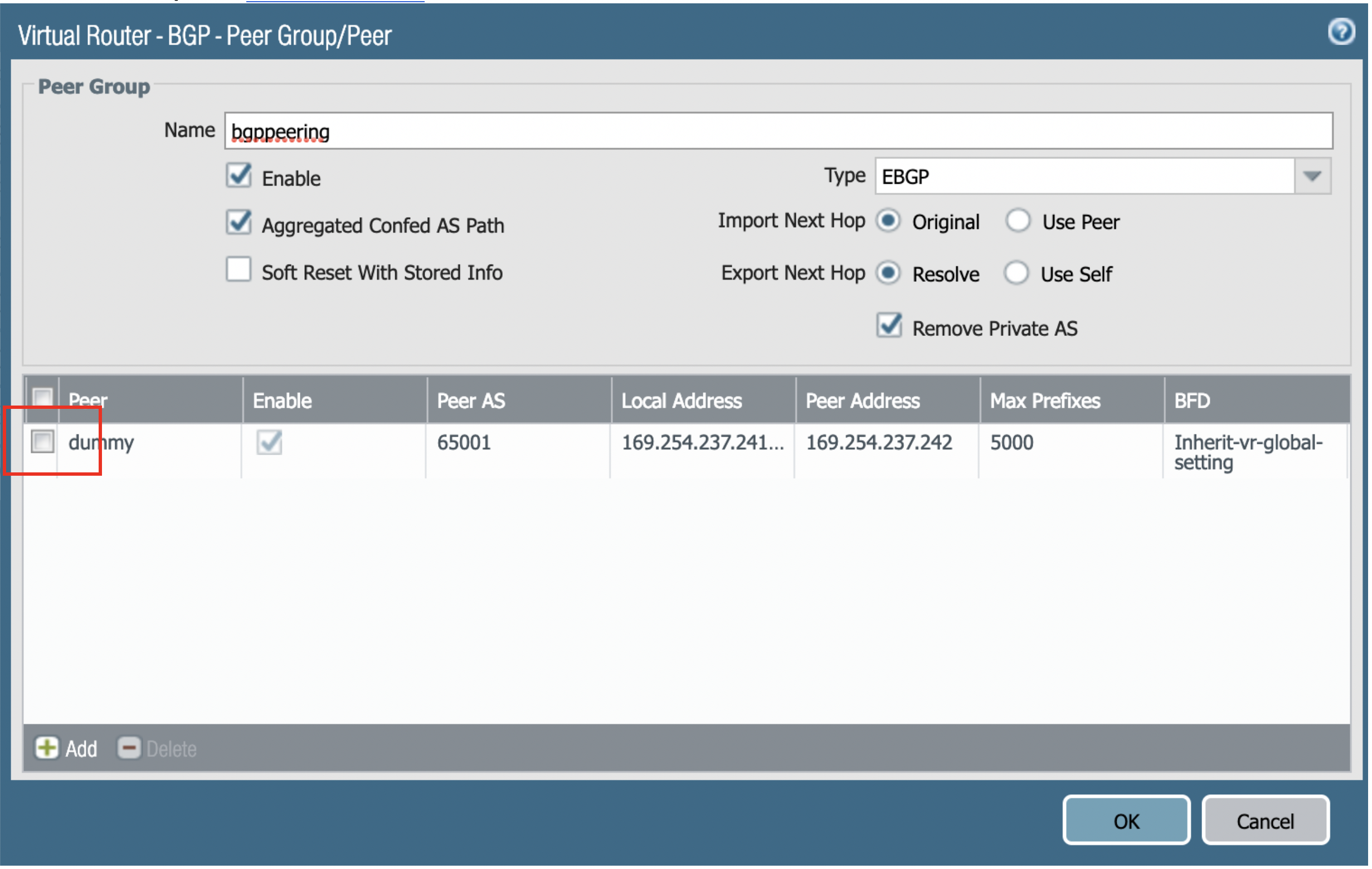Expand the Type dropdown arrow
Viewport: 1372px width, 869px height.
click(x=1313, y=177)
